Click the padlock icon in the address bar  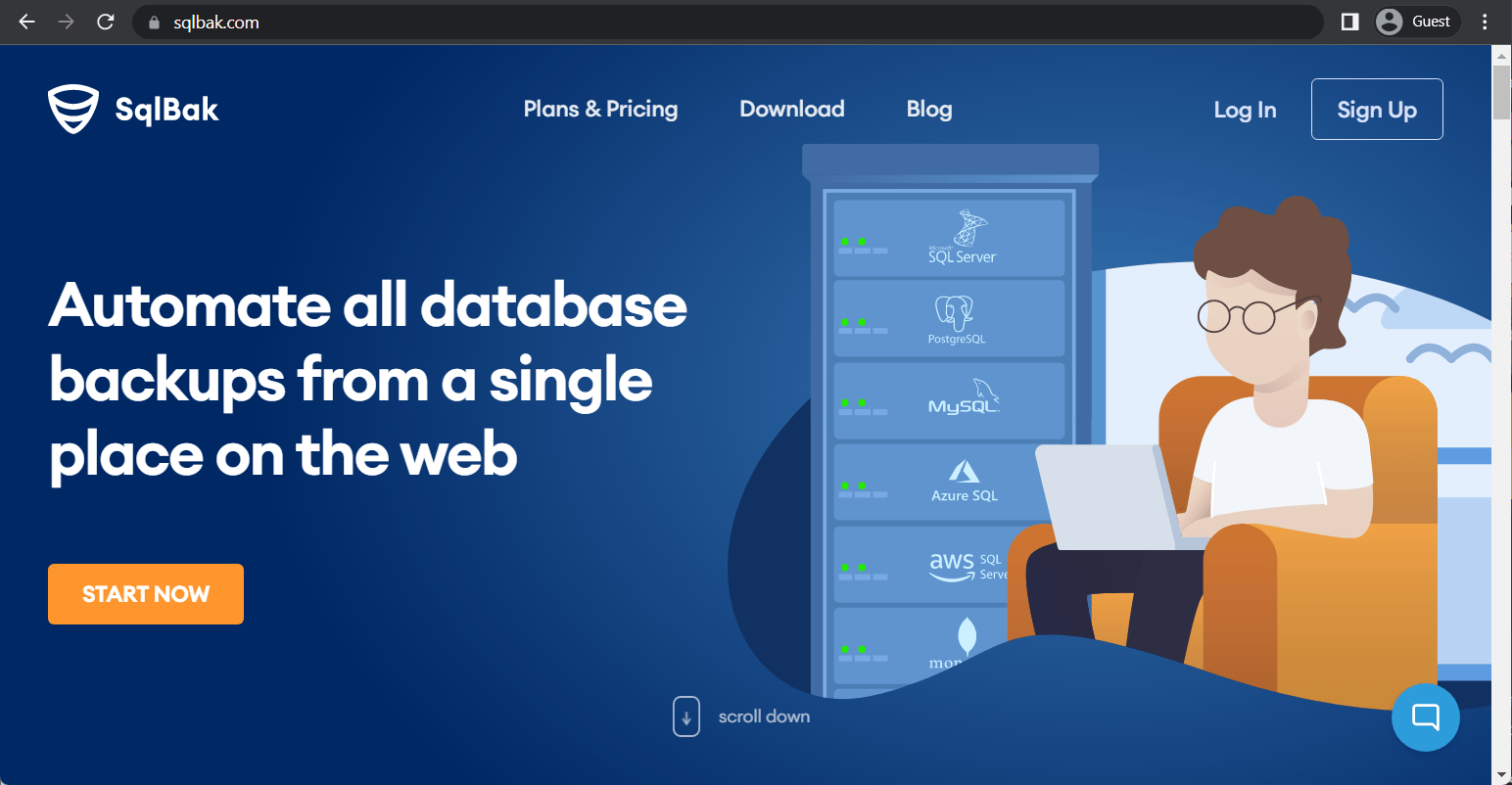[x=153, y=21]
